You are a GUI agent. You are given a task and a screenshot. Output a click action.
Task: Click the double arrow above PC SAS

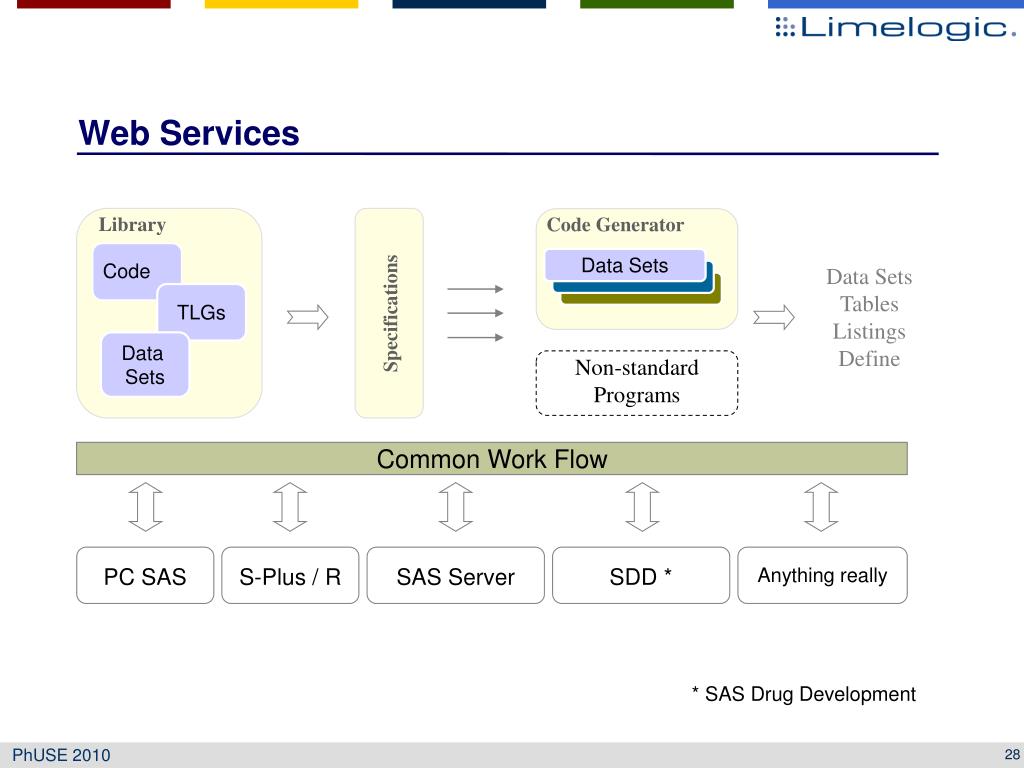point(145,507)
